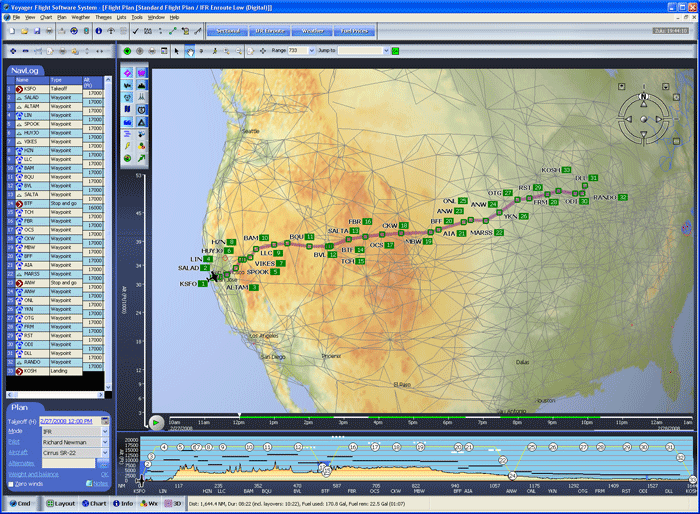
Task: Click the New flight plan icon
Action: tap(12, 31)
